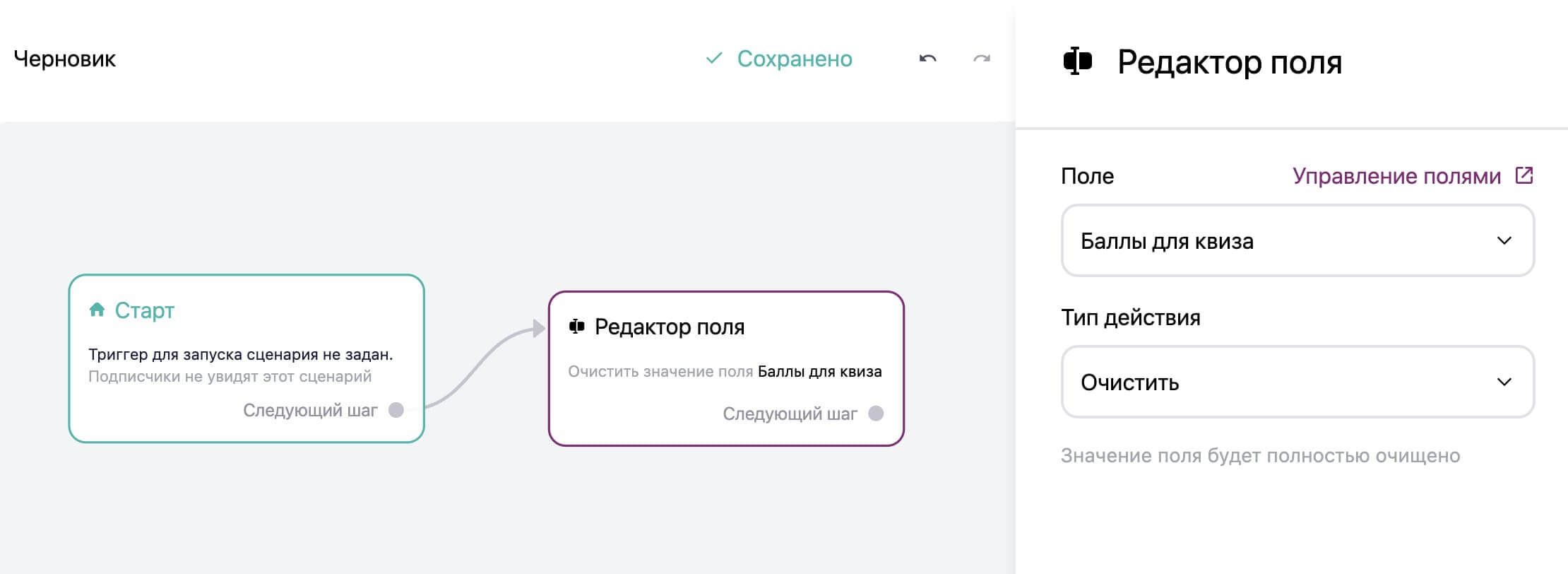Click text Триггер для запуска сценария не задан.
The height and width of the screenshot is (574, 1568).
click(x=240, y=354)
